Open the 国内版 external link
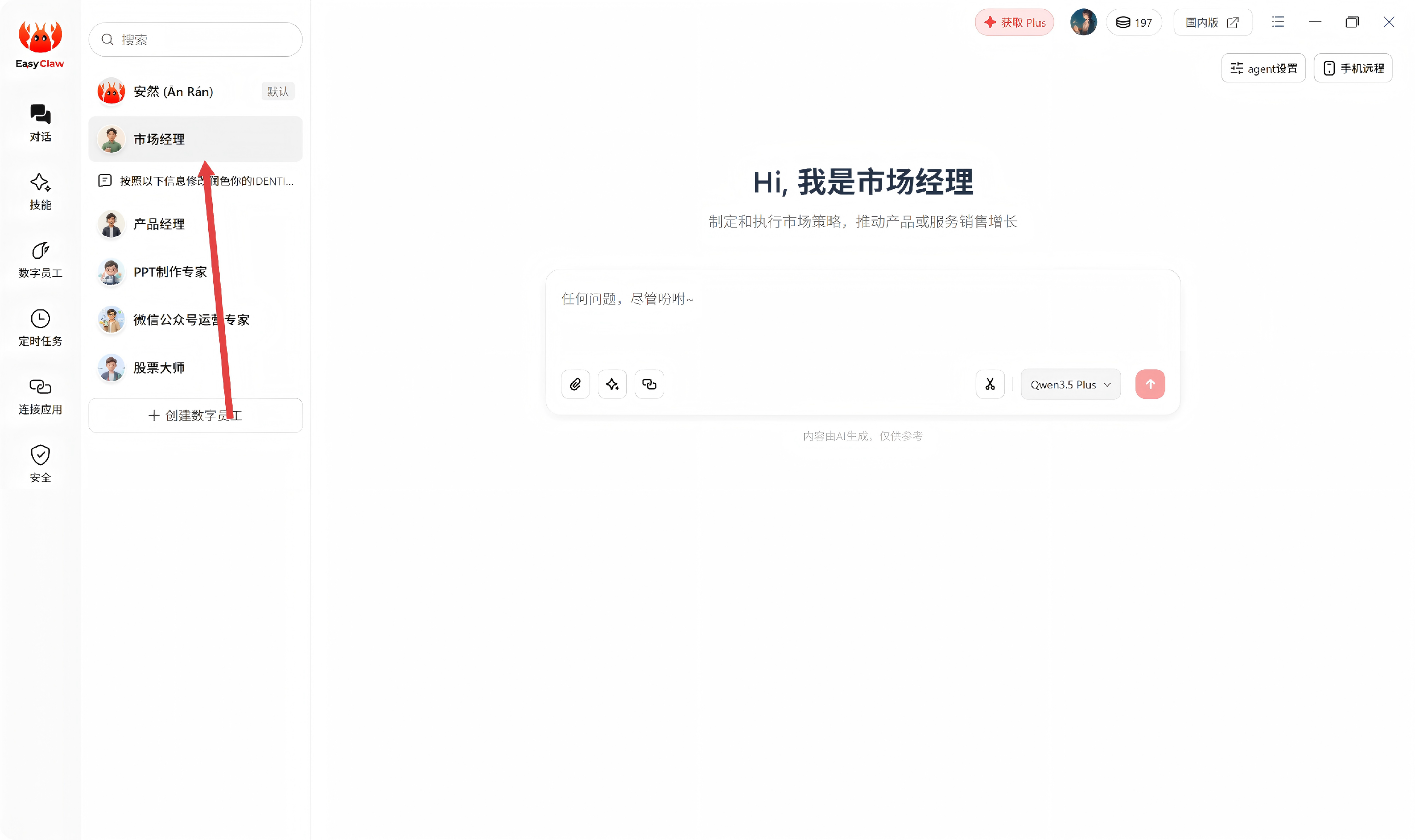The image size is (1415, 840). click(x=1212, y=22)
